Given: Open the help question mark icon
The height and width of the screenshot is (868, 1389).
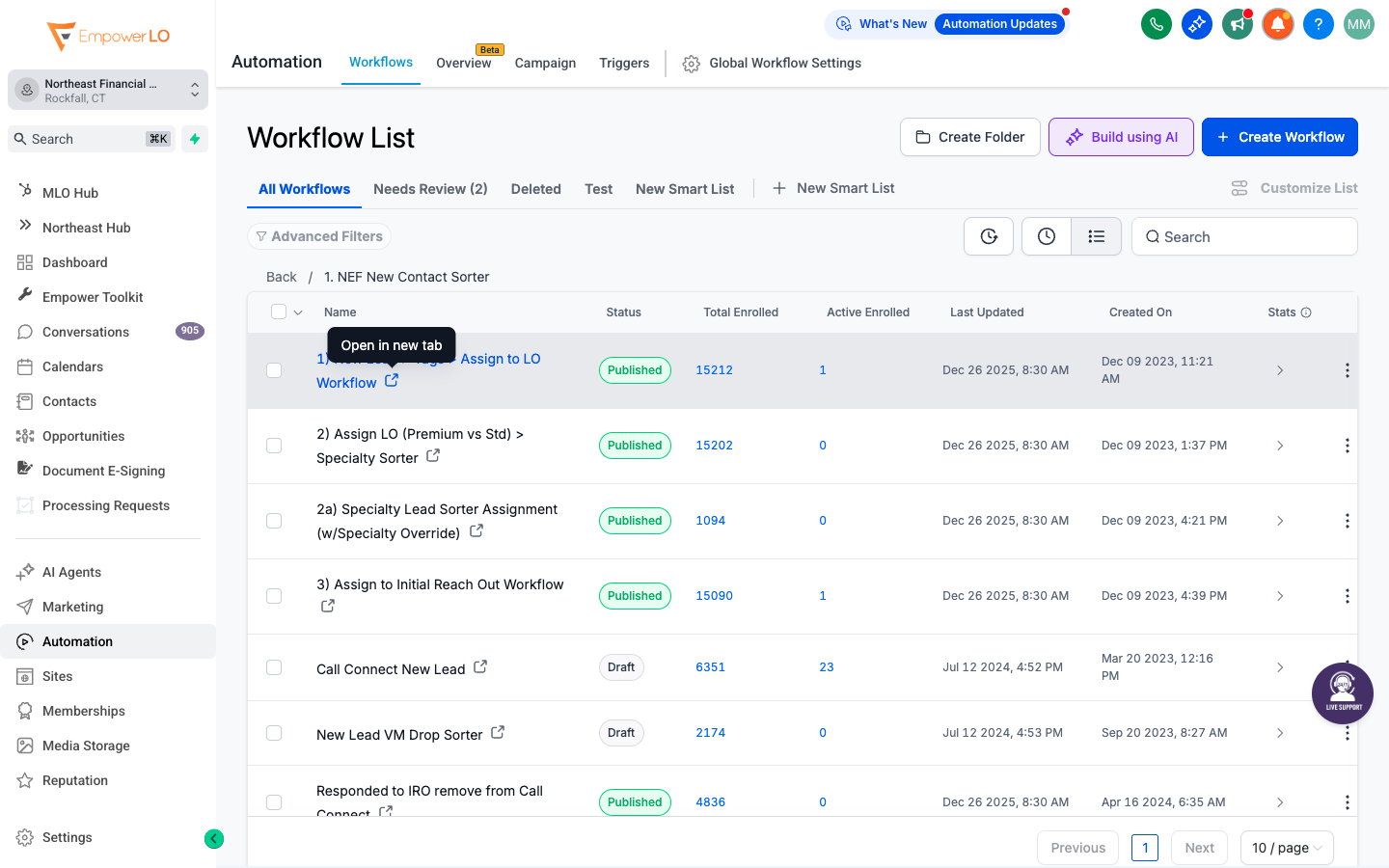Looking at the screenshot, I should [x=1319, y=24].
